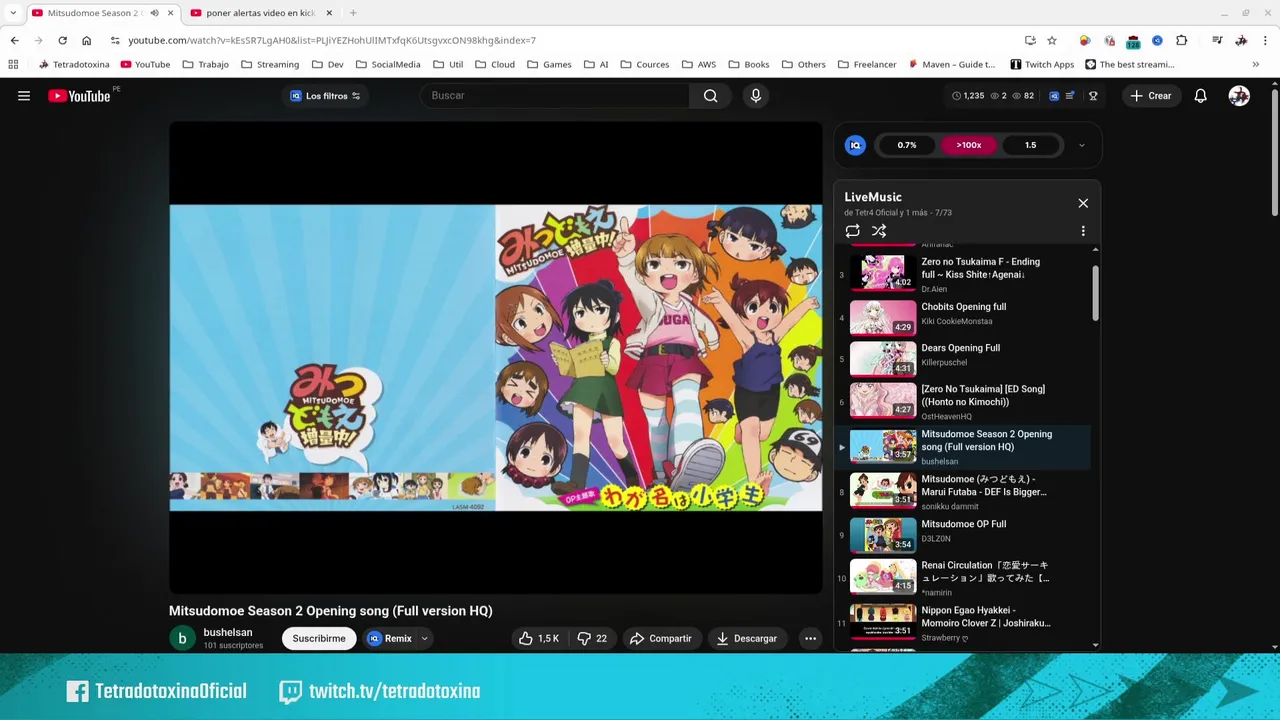Click the Suscribirme button
Image resolution: width=1280 pixels, height=720 pixels.
coord(319,638)
